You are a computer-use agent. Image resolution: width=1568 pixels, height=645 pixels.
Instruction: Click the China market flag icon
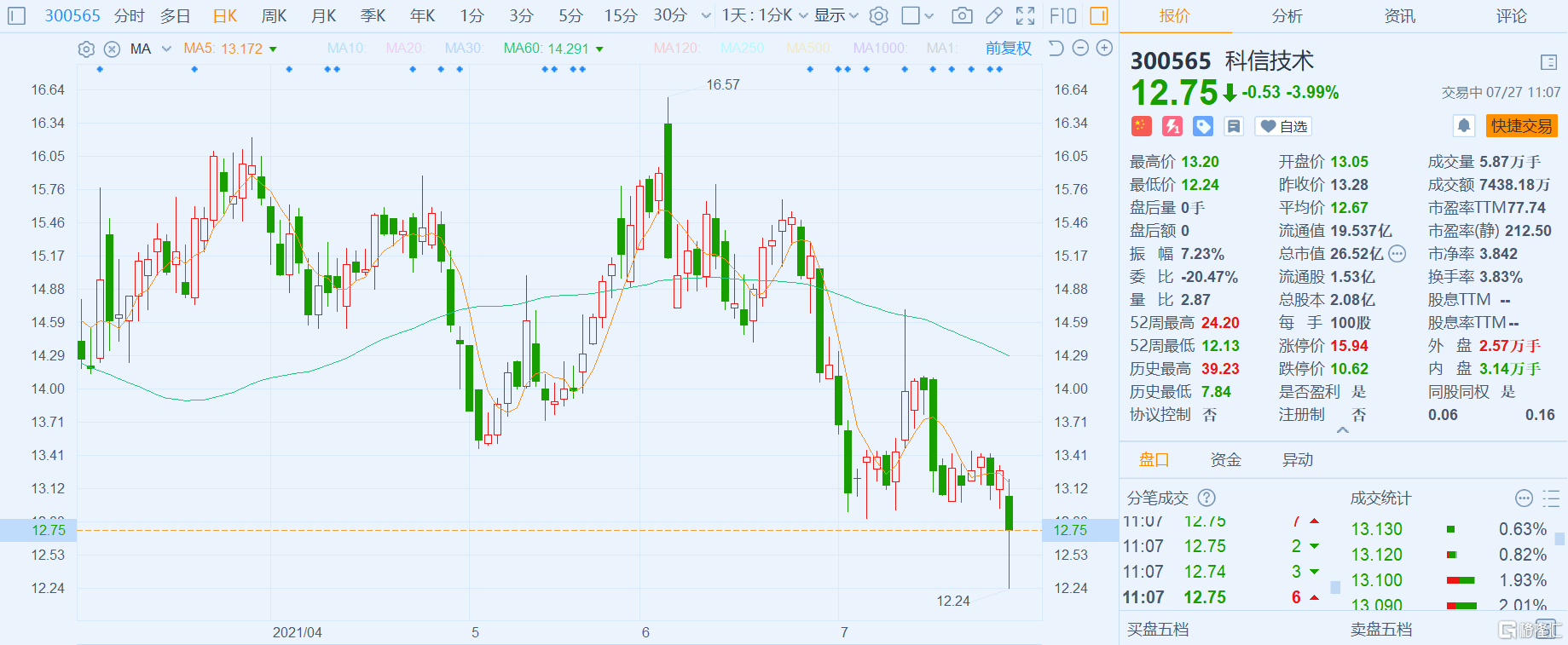(1141, 126)
